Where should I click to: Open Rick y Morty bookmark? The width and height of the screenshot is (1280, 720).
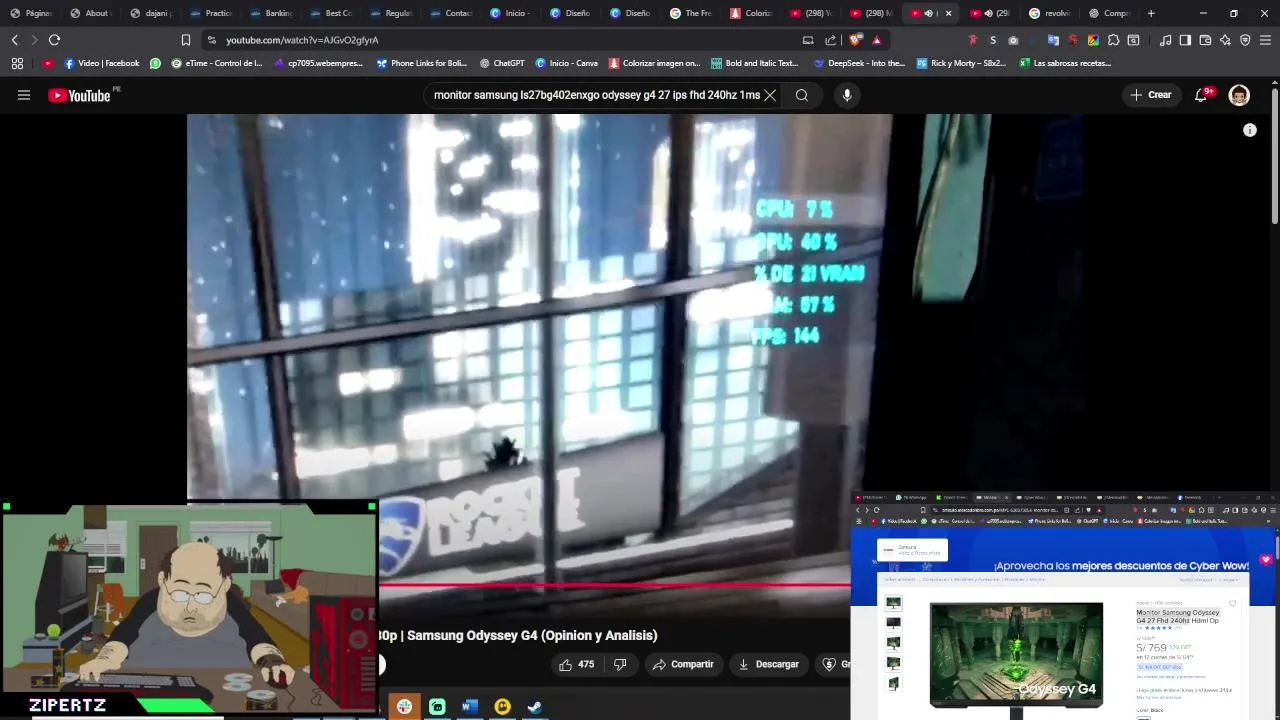click(961, 63)
